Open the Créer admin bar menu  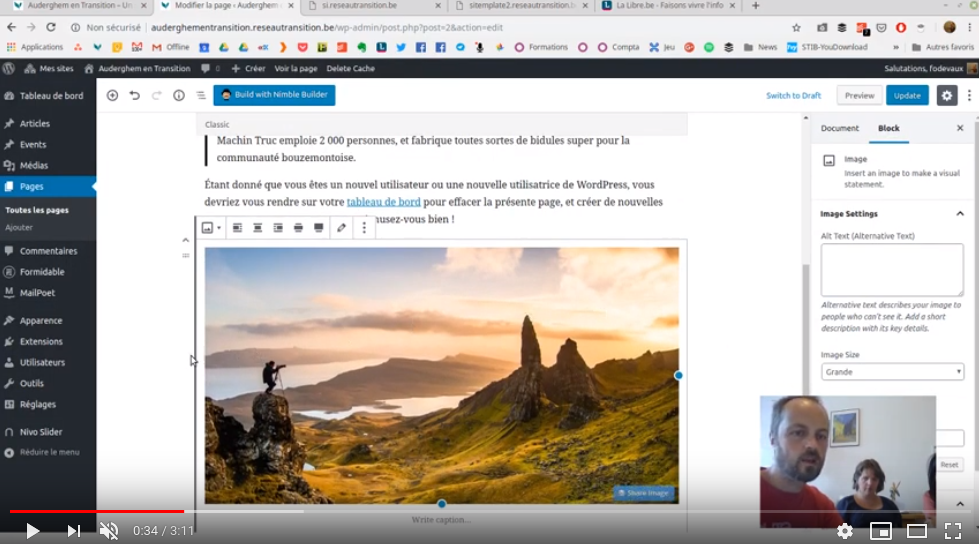coord(248,68)
